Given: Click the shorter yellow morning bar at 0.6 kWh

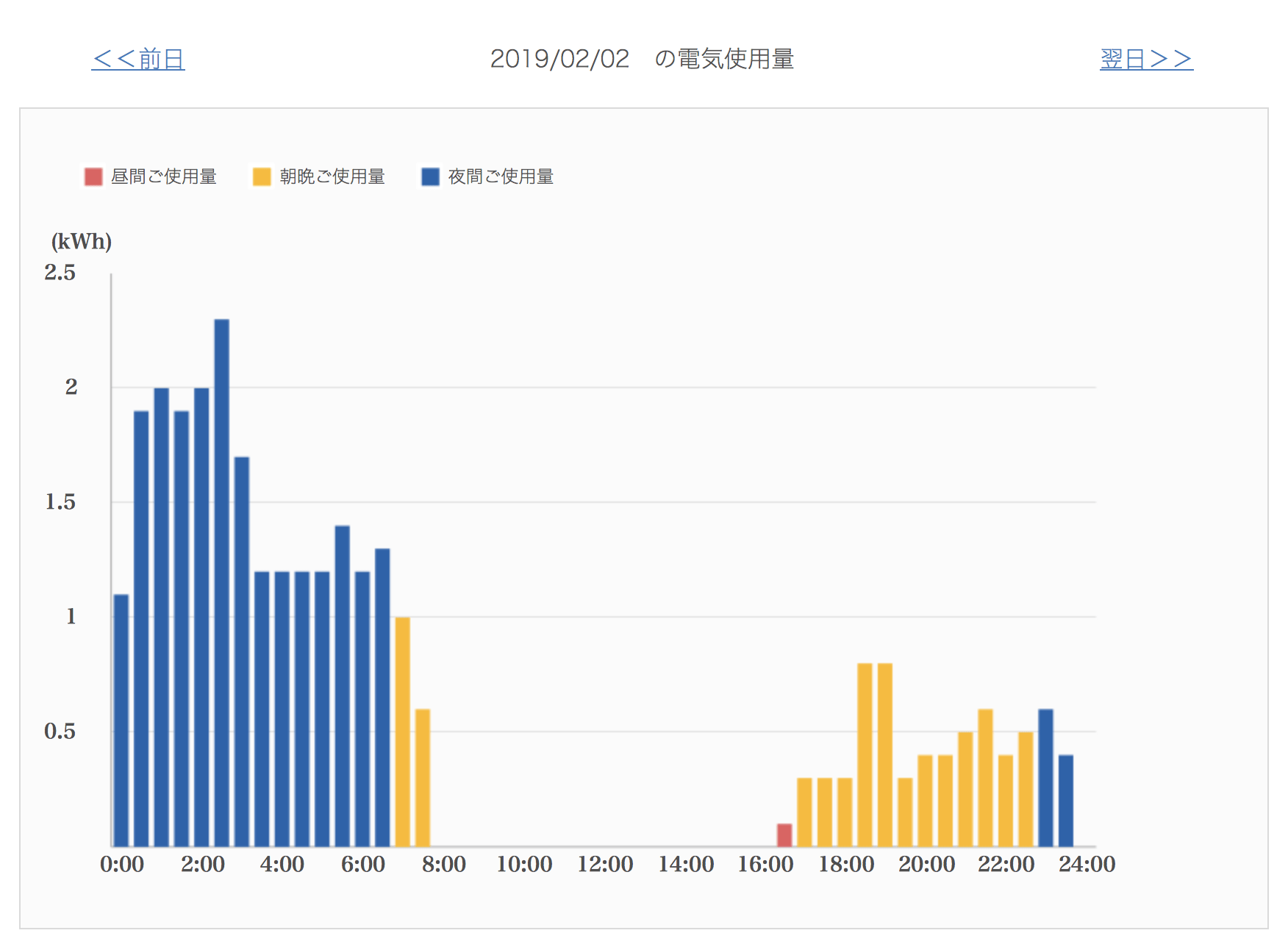Looking at the screenshot, I should point(423,778).
